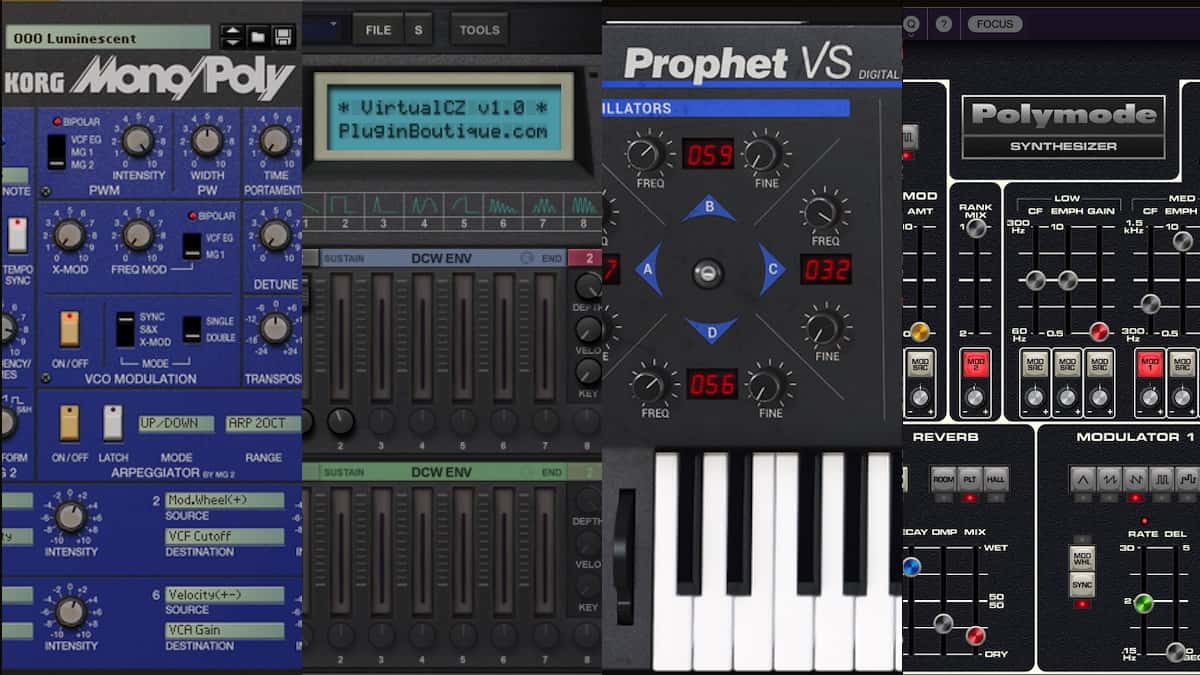
Task: Click the red MOD 2 source button
Action: (975, 363)
